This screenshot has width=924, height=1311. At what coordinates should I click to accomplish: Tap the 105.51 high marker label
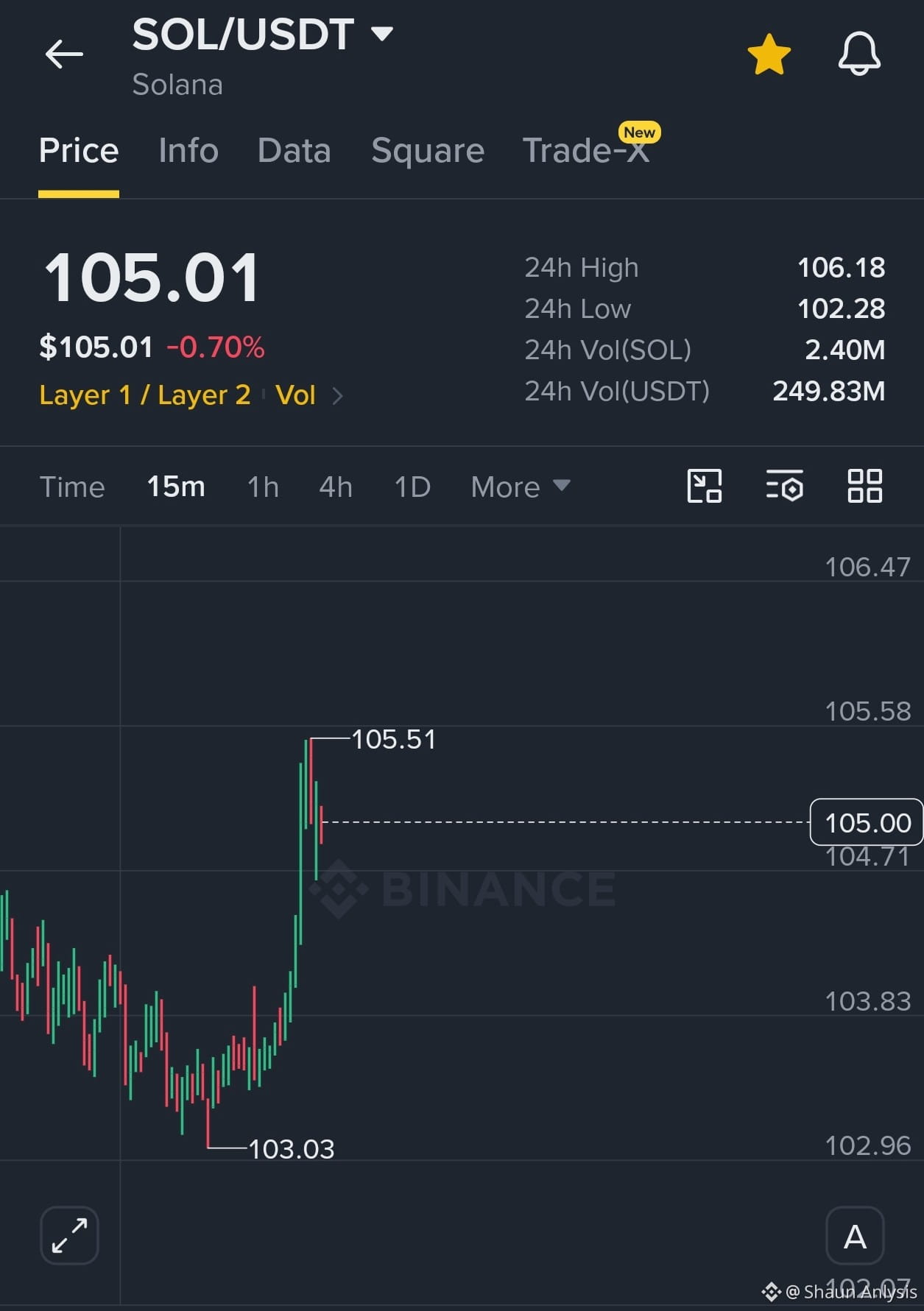(x=394, y=739)
